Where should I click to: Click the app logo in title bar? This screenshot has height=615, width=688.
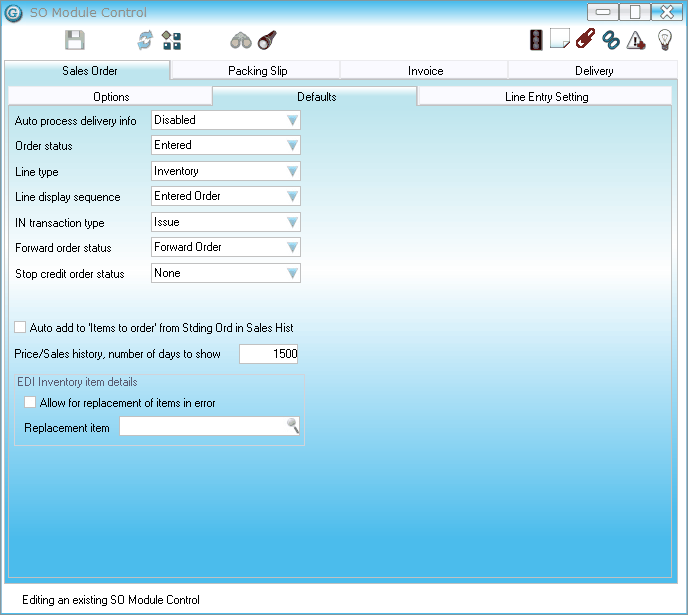pyautogui.click(x=14, y=13)
